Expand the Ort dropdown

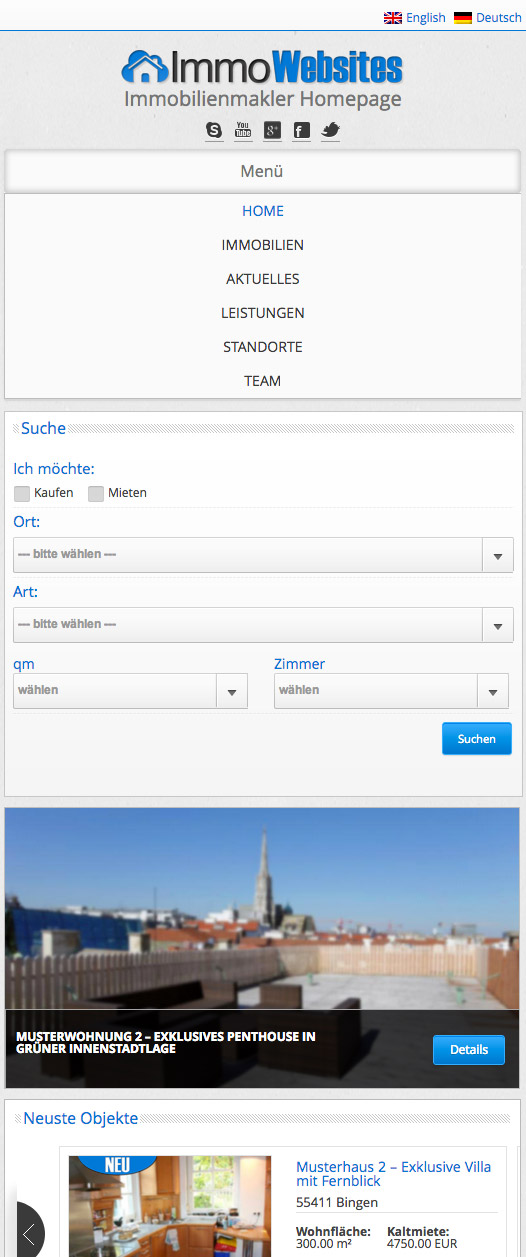263,555
